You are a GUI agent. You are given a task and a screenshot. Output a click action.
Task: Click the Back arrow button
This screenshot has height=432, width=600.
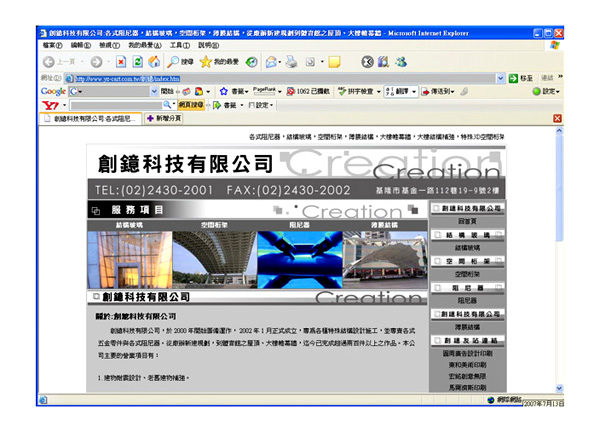(49, 62)
